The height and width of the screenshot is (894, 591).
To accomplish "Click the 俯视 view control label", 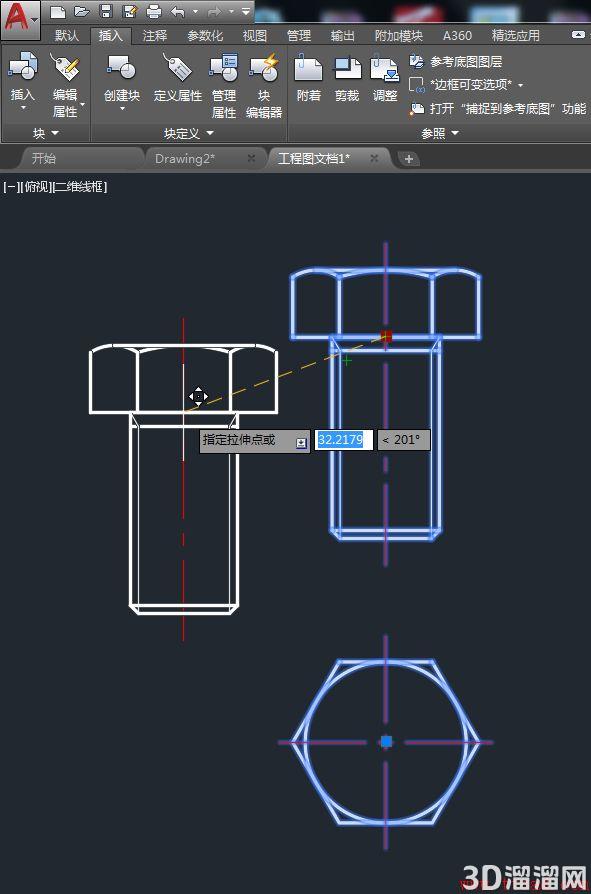I will click(x=36, y=186).
